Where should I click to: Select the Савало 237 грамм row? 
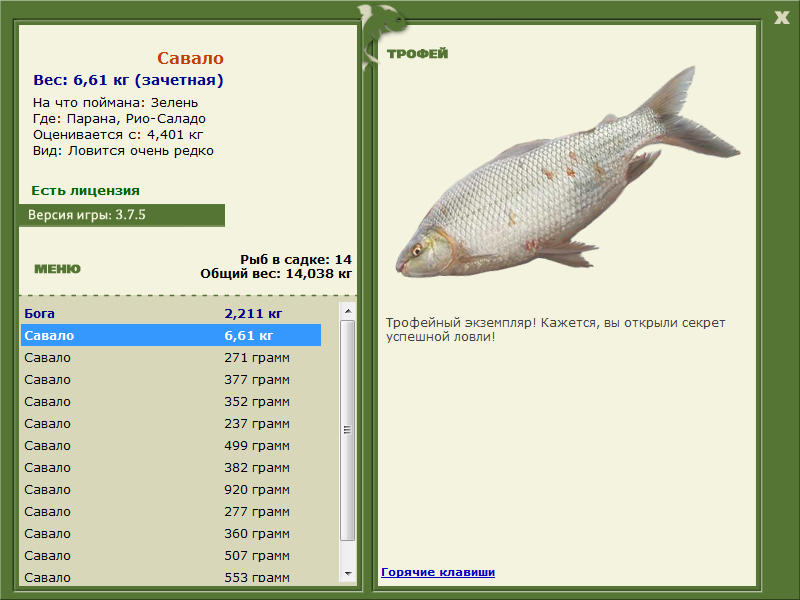pyautogui.click(x=171, y=423)
